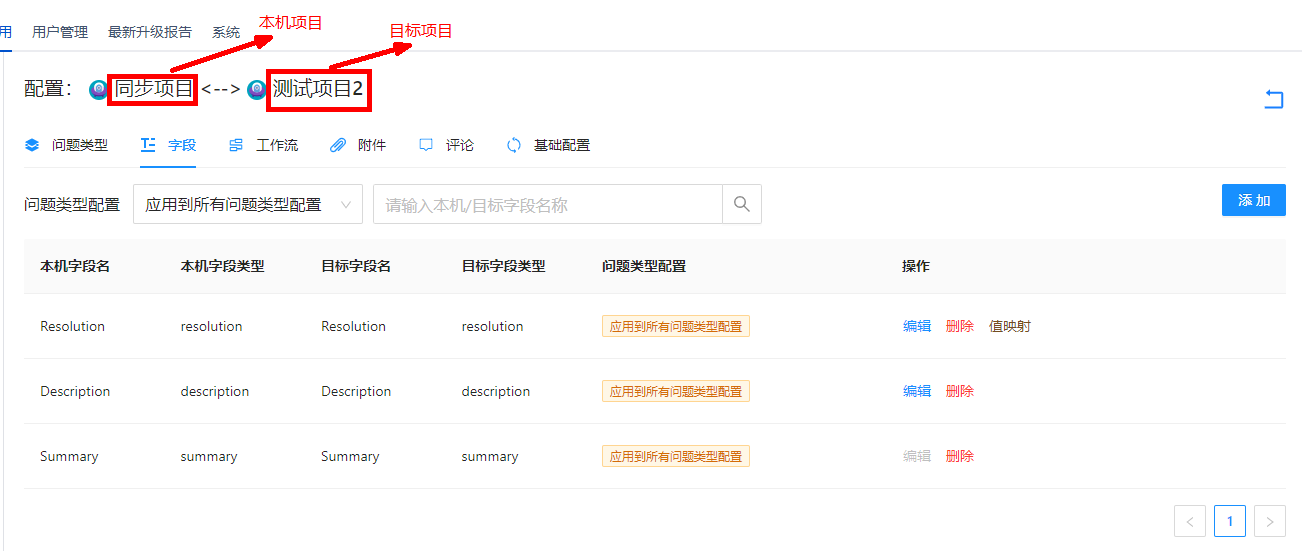Open the 问题类型 tab

pyautogui.click(x=67, y=145)
